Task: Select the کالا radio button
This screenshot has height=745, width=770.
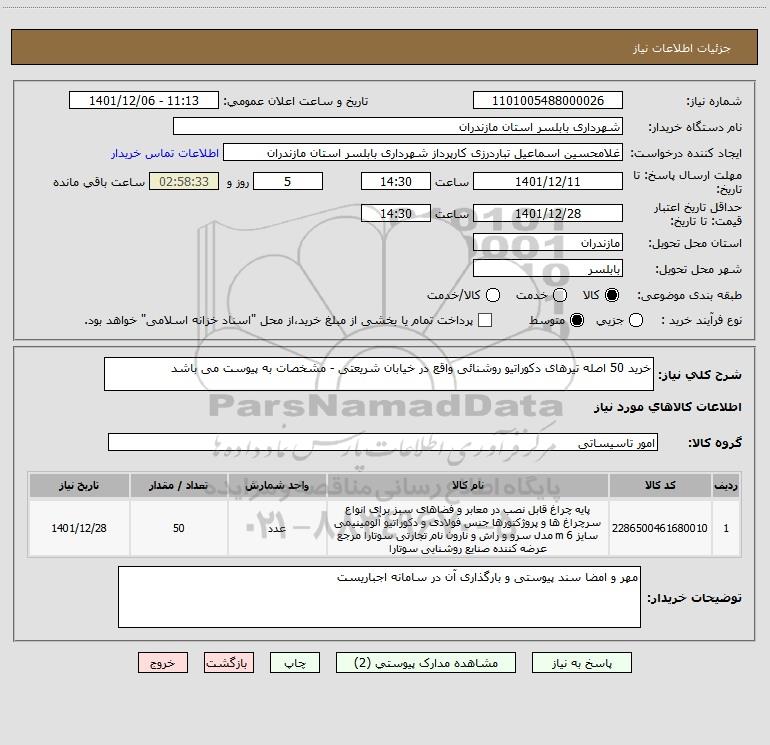Action: pos(612,295)
